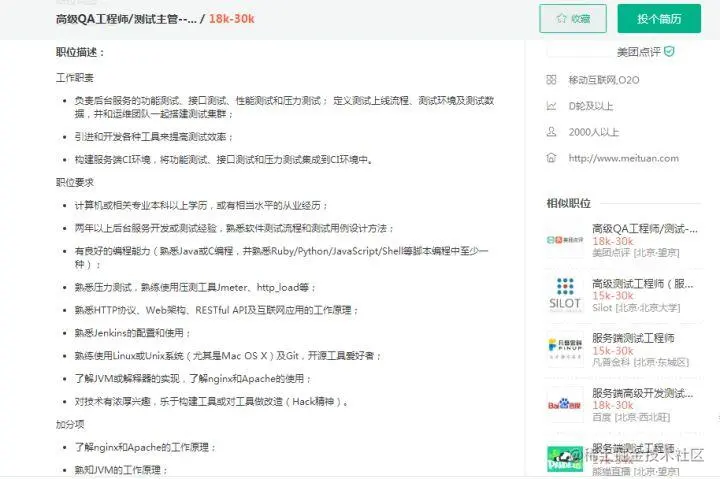Click the line 熟悉Jenkins的配置和使用

pyautogui.click(x=132, y=333)
